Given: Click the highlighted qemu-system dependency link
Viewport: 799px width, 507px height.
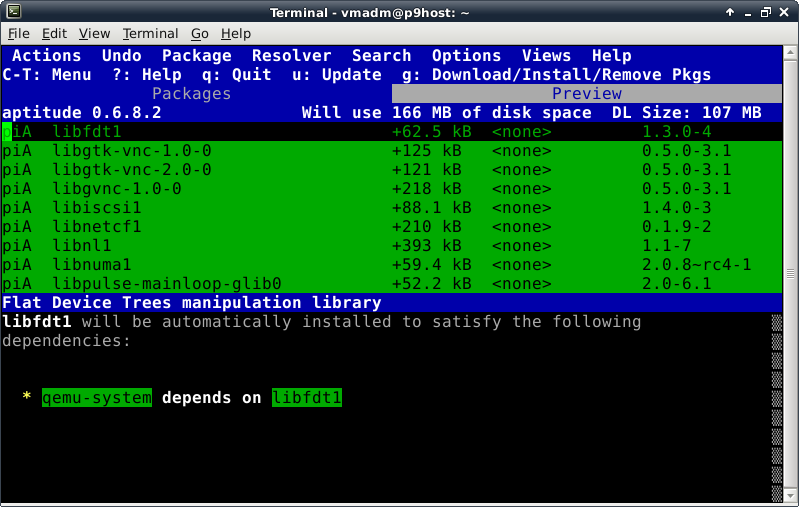Looking at the screenshot, I should (96, 398).
